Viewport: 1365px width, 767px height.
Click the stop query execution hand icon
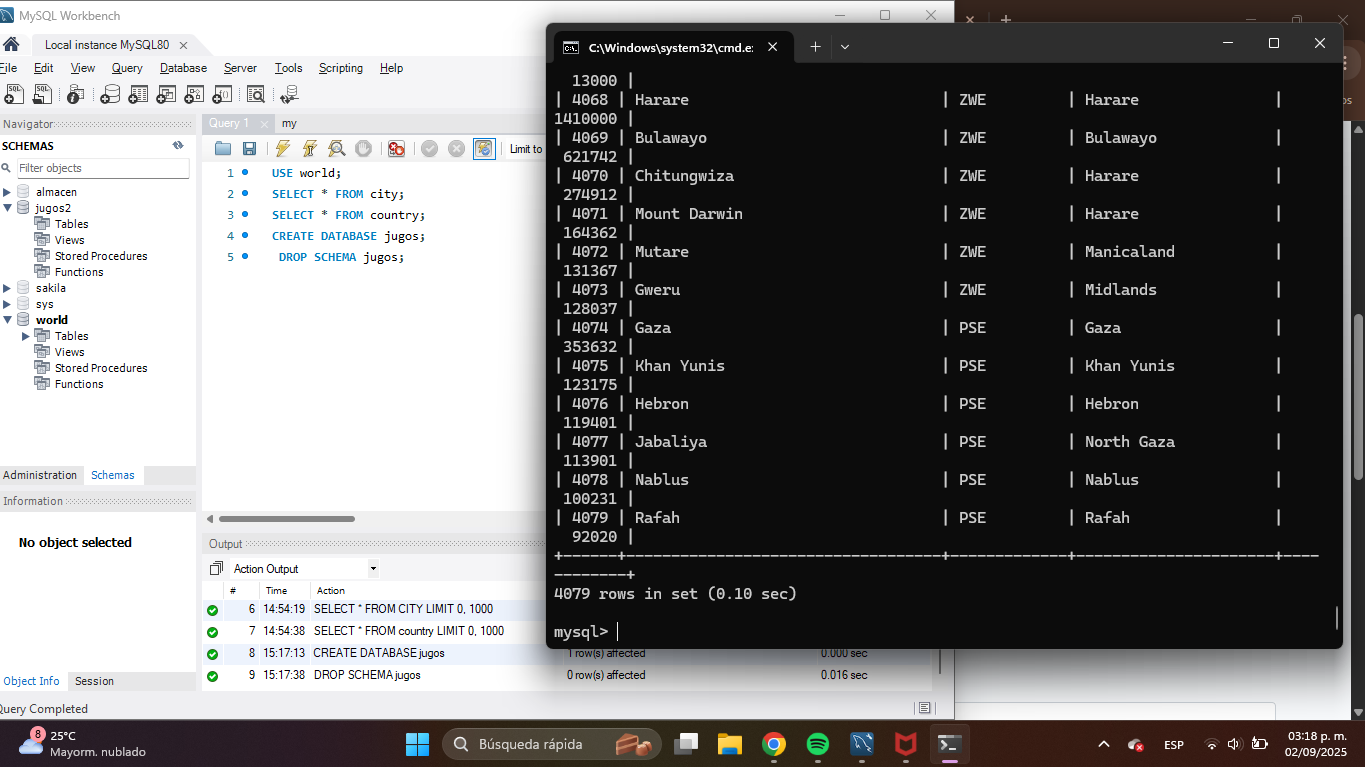click(364, 149)
